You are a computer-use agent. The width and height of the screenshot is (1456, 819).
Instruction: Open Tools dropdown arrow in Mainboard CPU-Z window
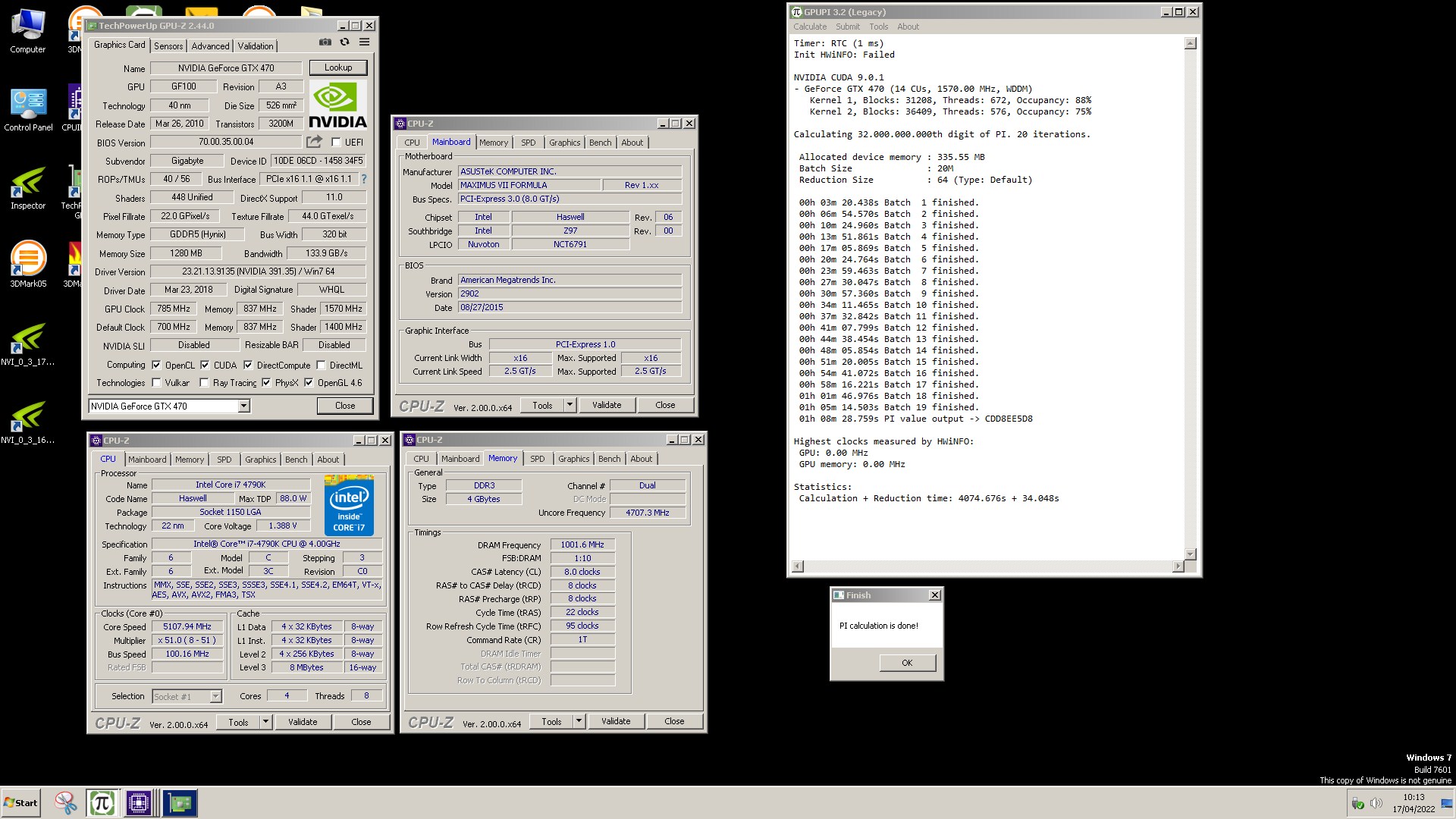(570, 405)
